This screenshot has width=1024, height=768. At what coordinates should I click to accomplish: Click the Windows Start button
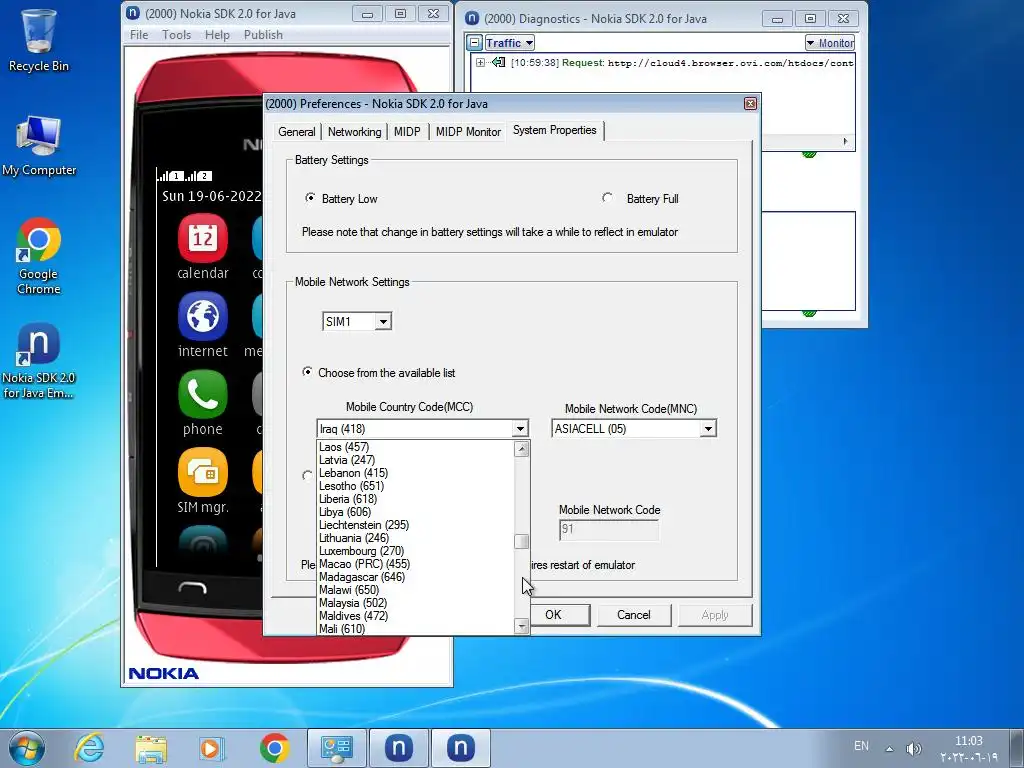pos(27,748)
